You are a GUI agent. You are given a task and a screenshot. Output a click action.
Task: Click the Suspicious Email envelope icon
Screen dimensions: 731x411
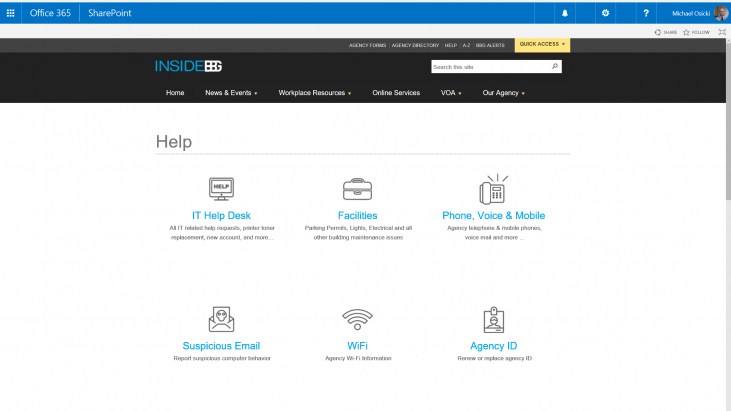[221, 319]
